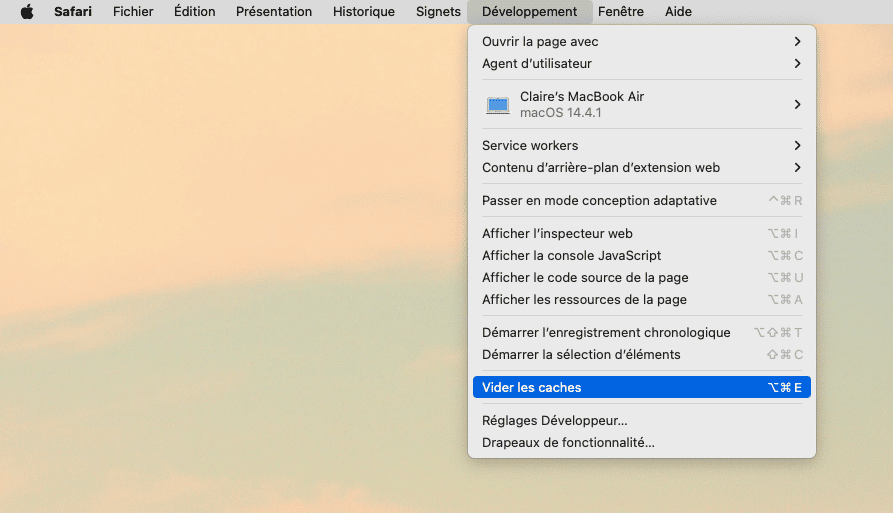Open the Présentation menu
893x513 pixels.
pos(274,11)
